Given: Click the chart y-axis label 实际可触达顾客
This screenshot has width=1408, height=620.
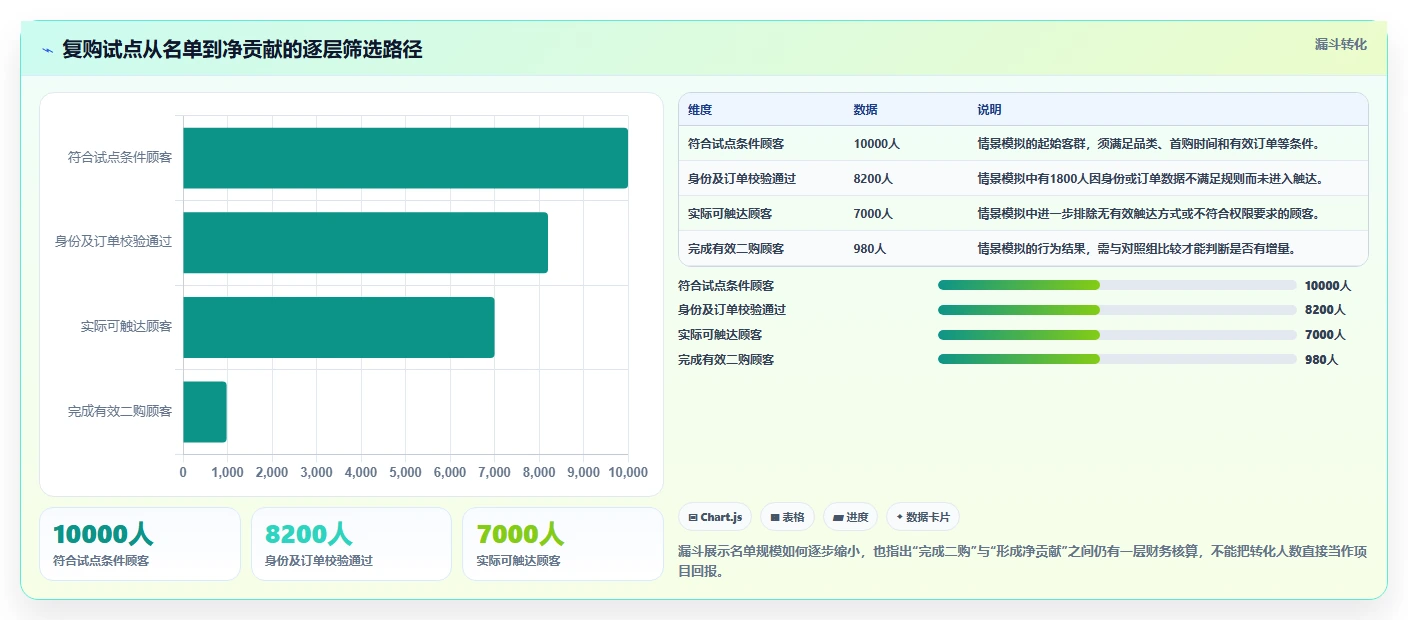Looking at the screenshot, I should point(126,327).
